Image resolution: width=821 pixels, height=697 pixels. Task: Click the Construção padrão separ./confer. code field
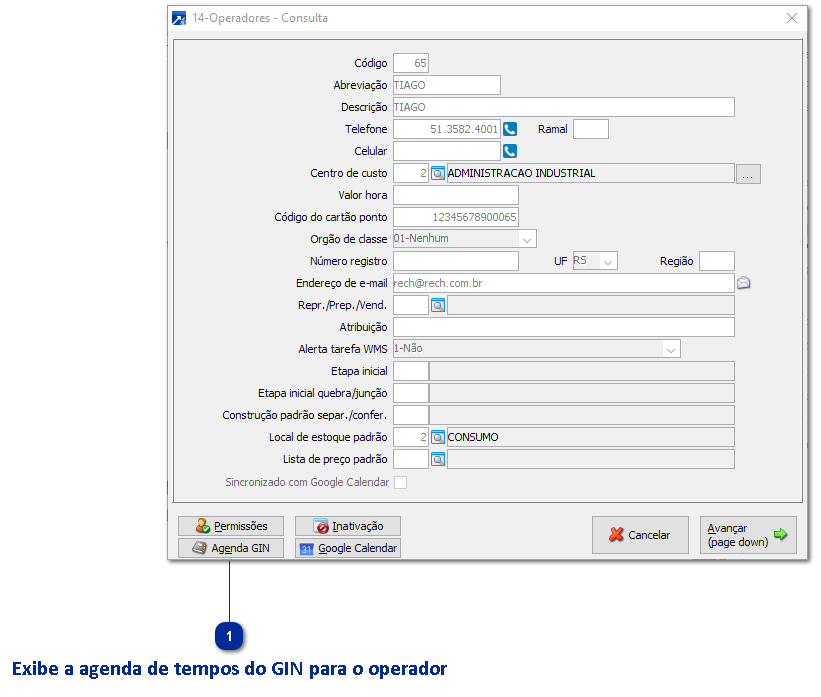point(411,415)
